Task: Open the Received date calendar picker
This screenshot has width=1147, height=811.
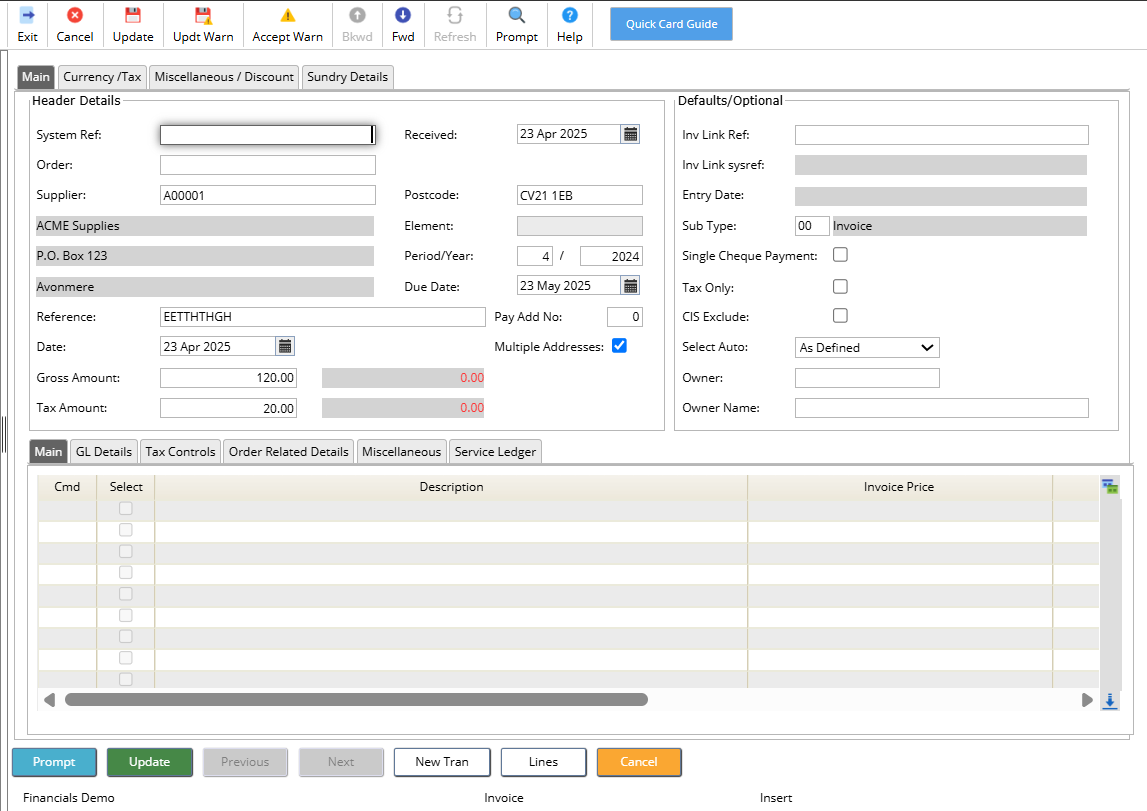Action: pyautogui.click(x=630, y=134)
